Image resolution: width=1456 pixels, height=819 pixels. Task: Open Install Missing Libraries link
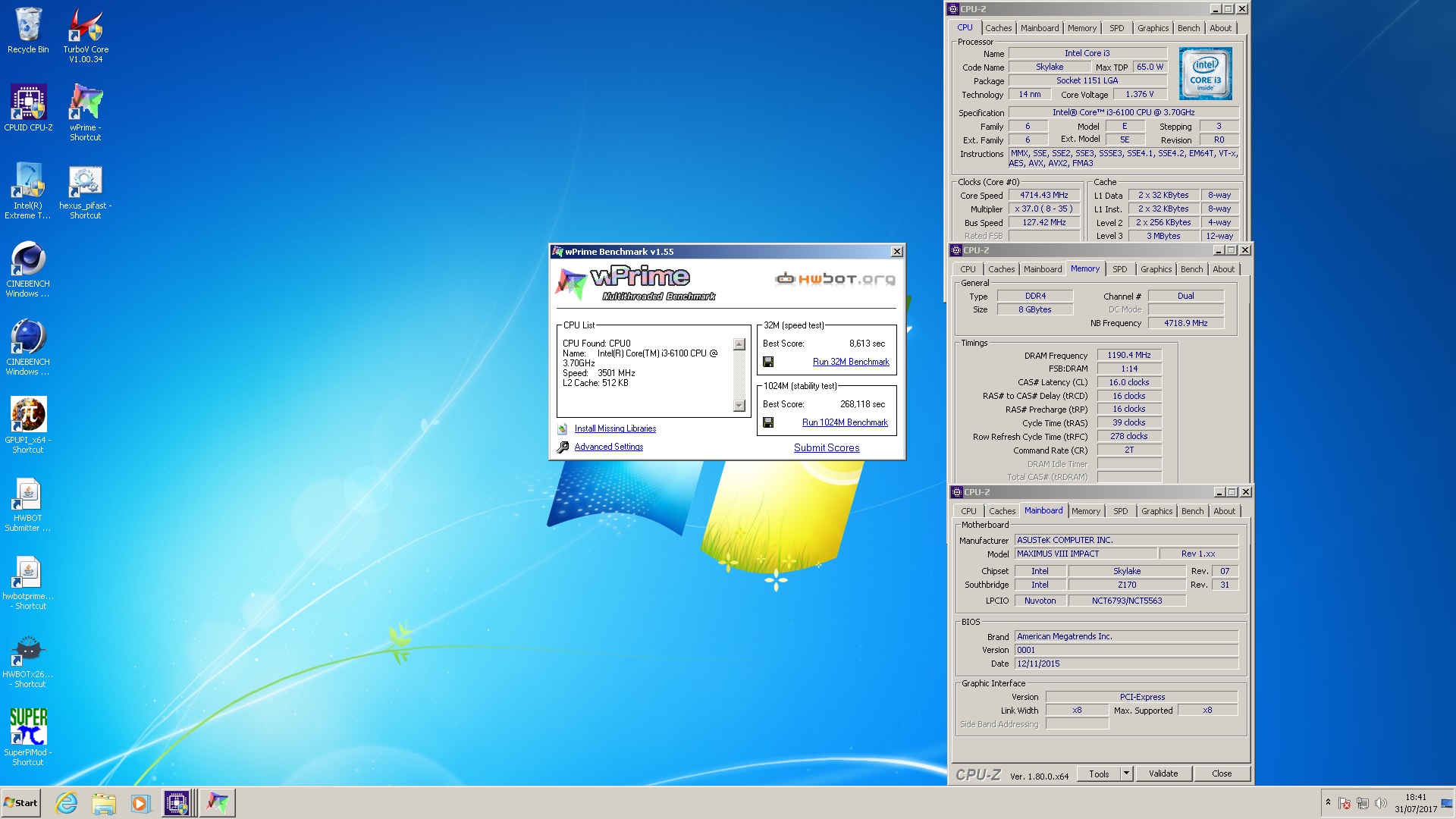click(x=615, y=429)
